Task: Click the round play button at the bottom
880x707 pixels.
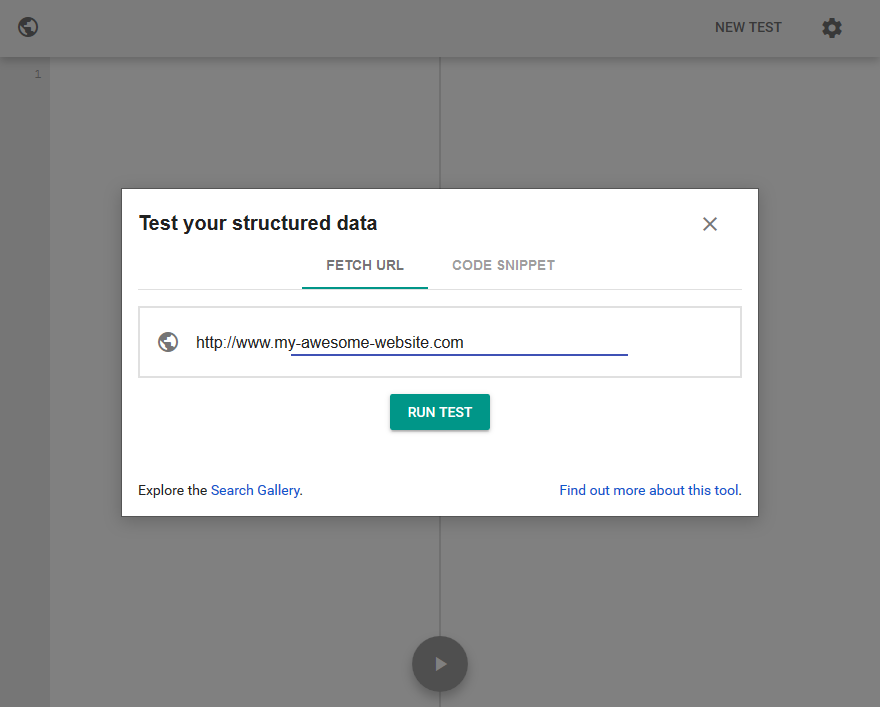Action: [440, 664]
